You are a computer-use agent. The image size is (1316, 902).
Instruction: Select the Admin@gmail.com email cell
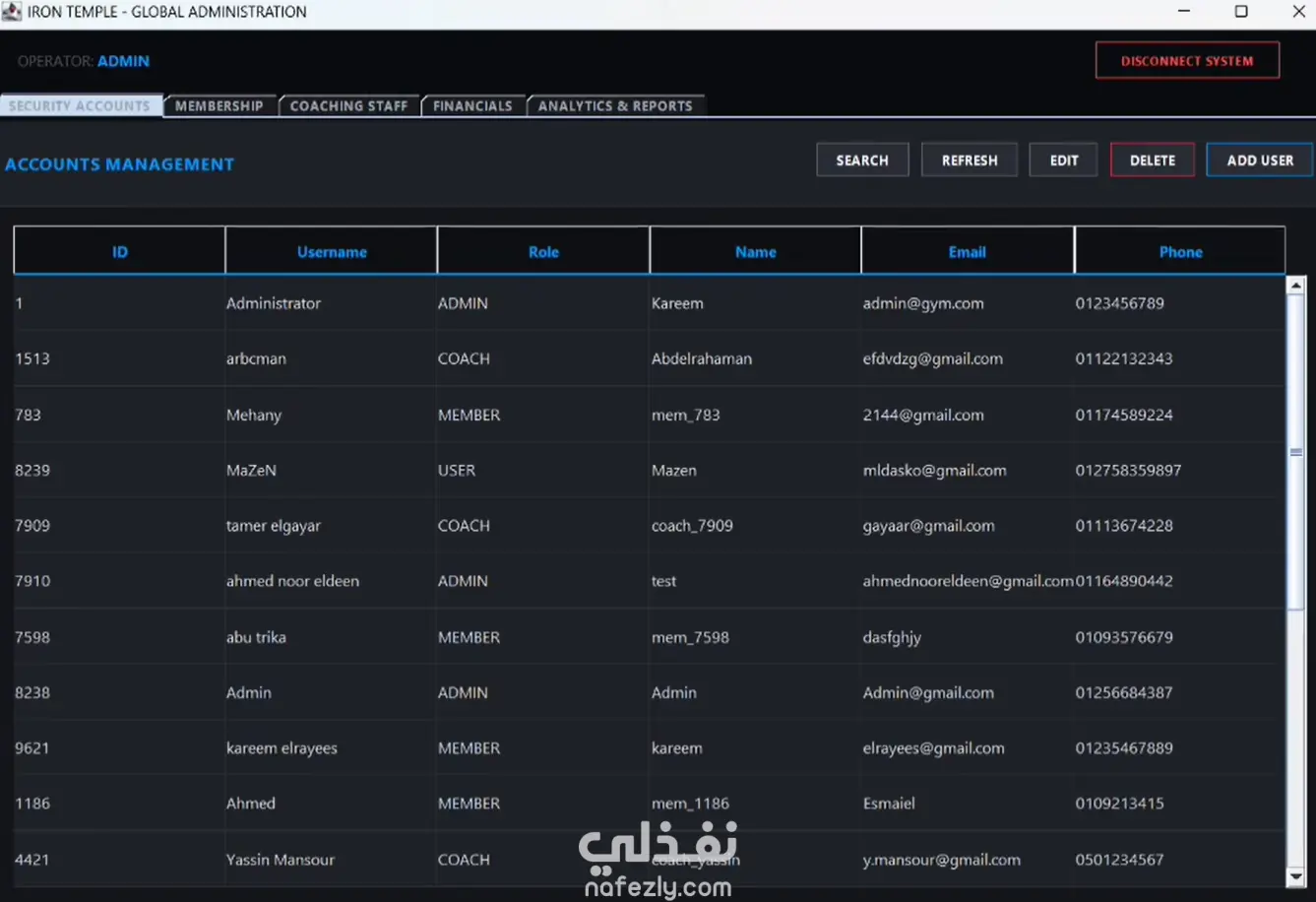(x=968, y=692)
